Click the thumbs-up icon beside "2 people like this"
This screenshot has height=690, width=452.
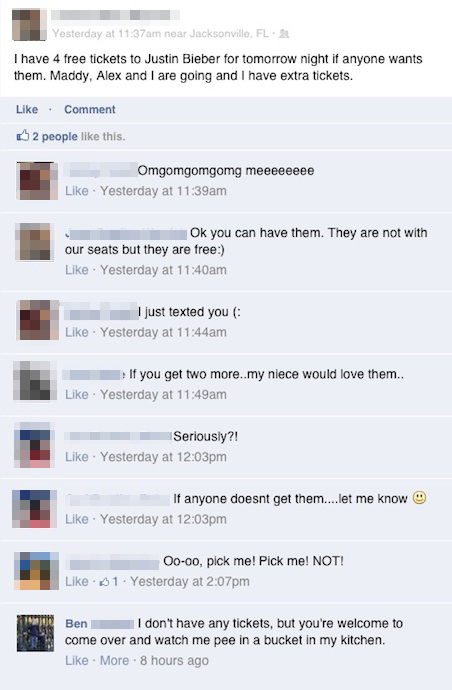22,136
